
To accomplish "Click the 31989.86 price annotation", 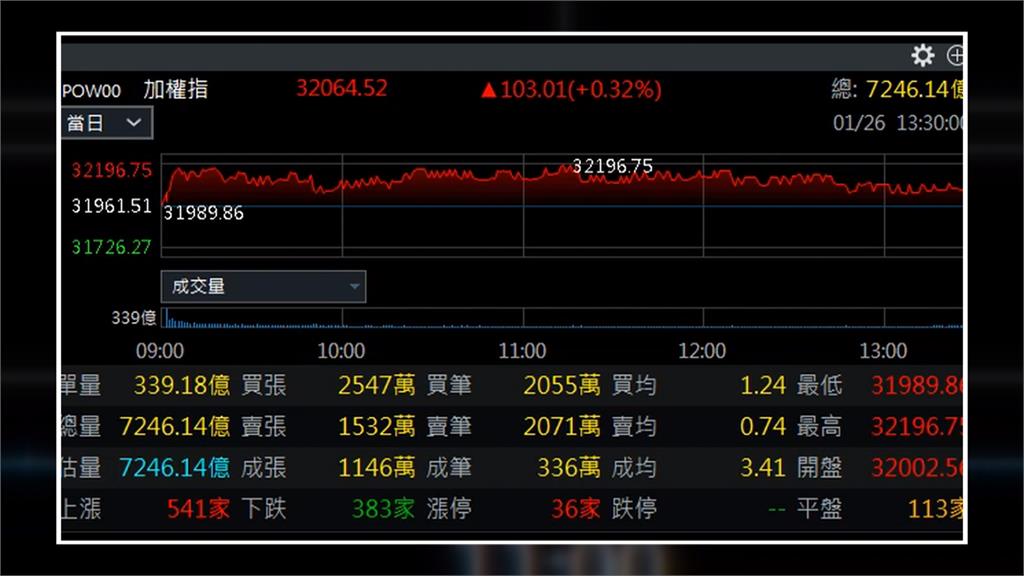I will [204, 213].
